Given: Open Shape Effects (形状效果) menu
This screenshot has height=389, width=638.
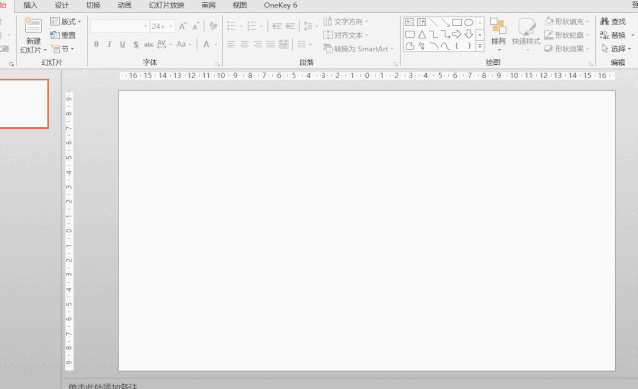Looking at the screenshot, I should [567, 49].
